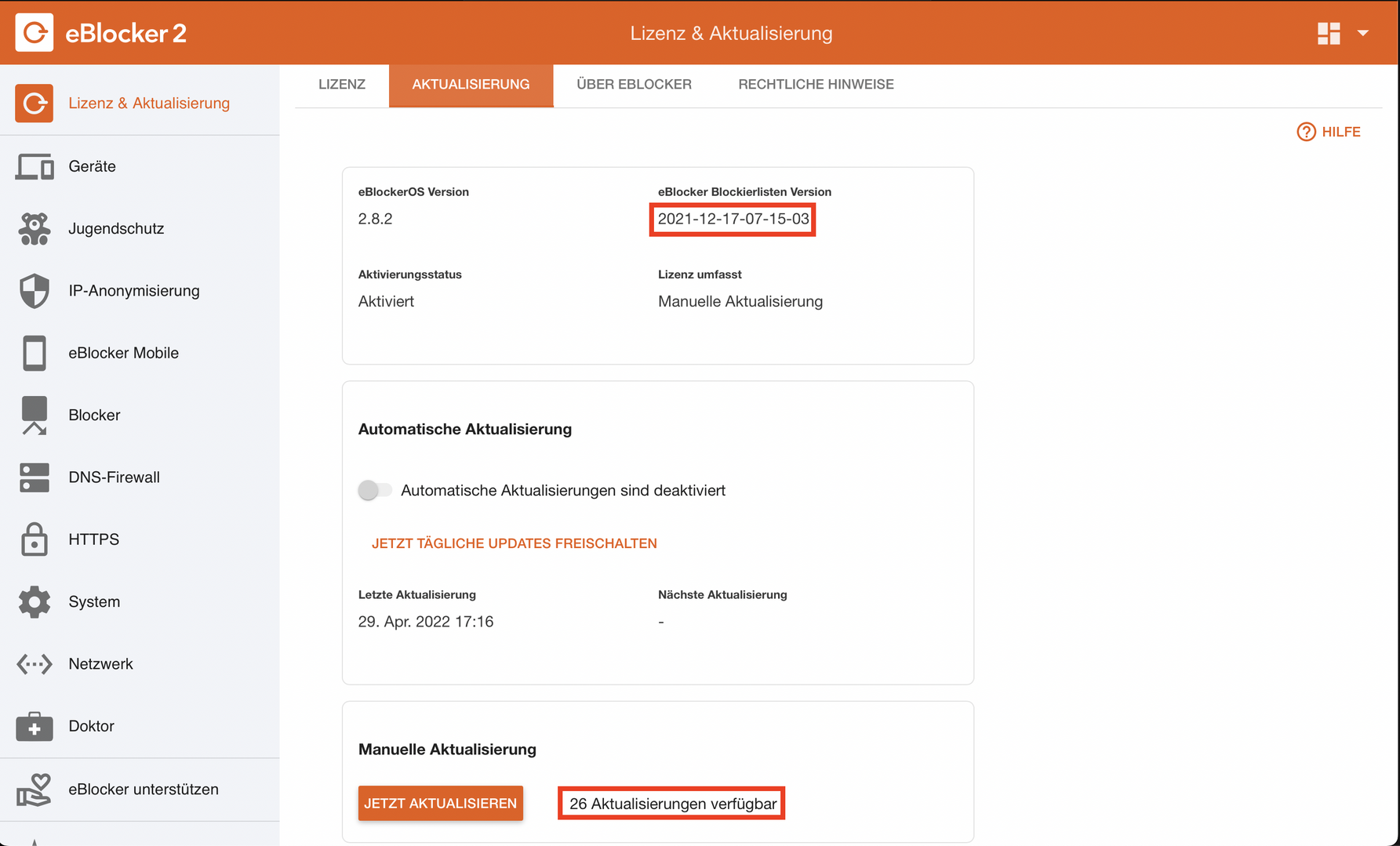Screen dimensions: 1400x846
Task: Click text Automatische Aktualisierungen sind deaktiviert
Action: coord(563,491)
